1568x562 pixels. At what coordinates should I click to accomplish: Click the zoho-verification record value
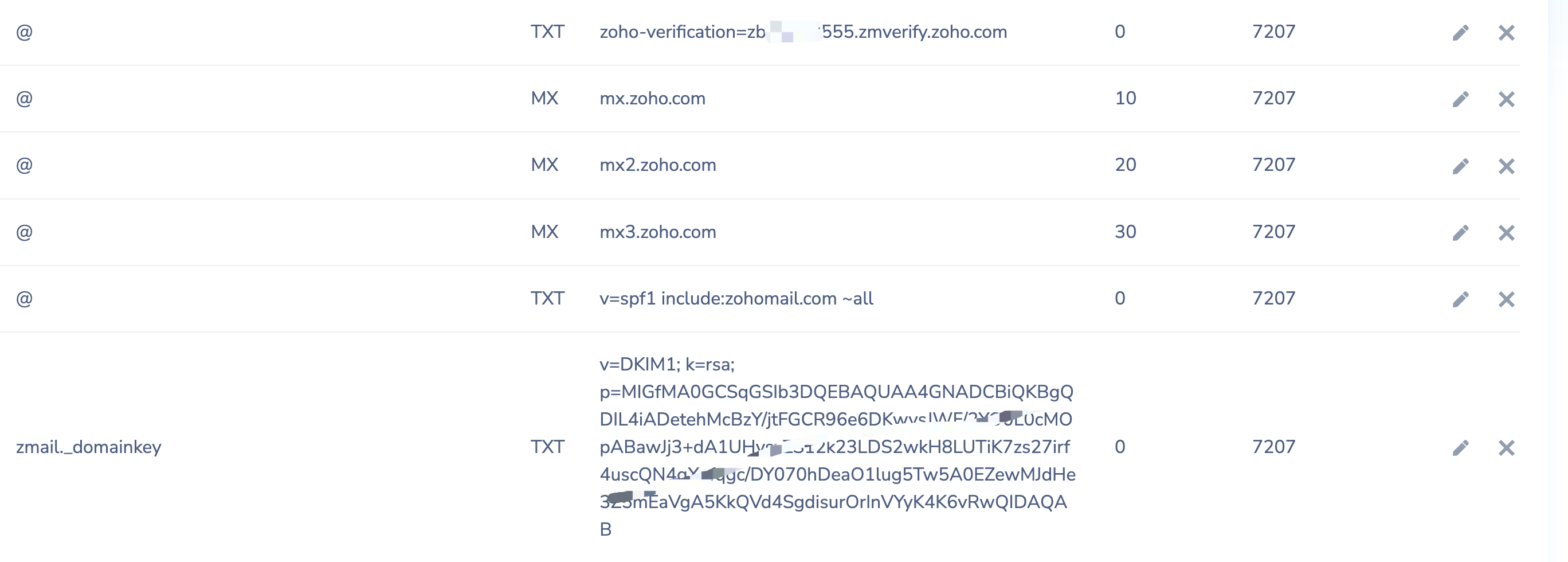pyautogui.click(x=803, y=32)
